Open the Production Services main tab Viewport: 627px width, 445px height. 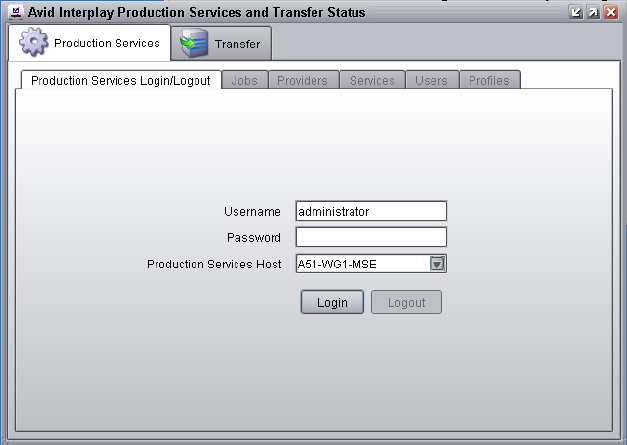tap(90, 43)
